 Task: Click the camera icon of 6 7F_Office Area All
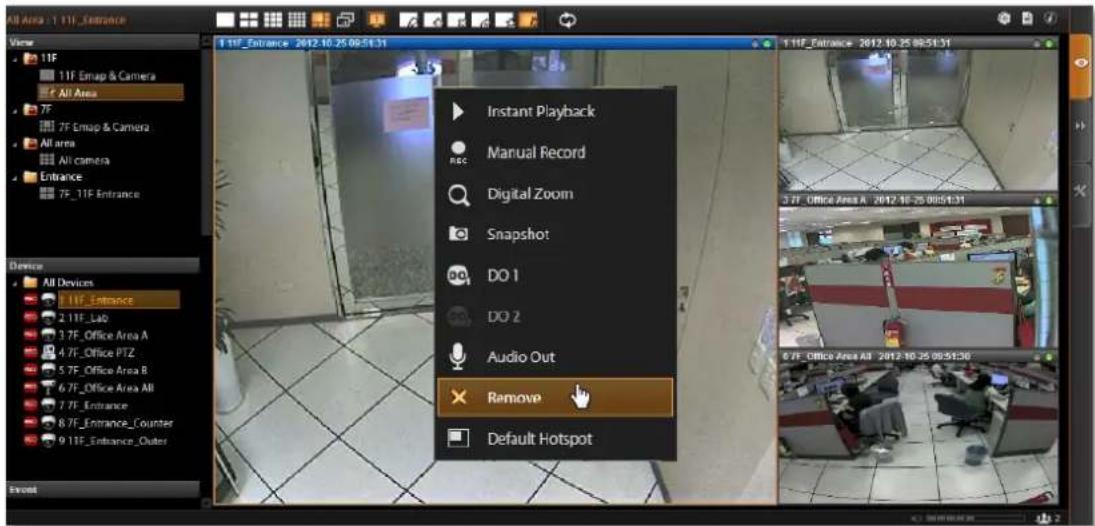pyautogui.click(x=48, y=388)
